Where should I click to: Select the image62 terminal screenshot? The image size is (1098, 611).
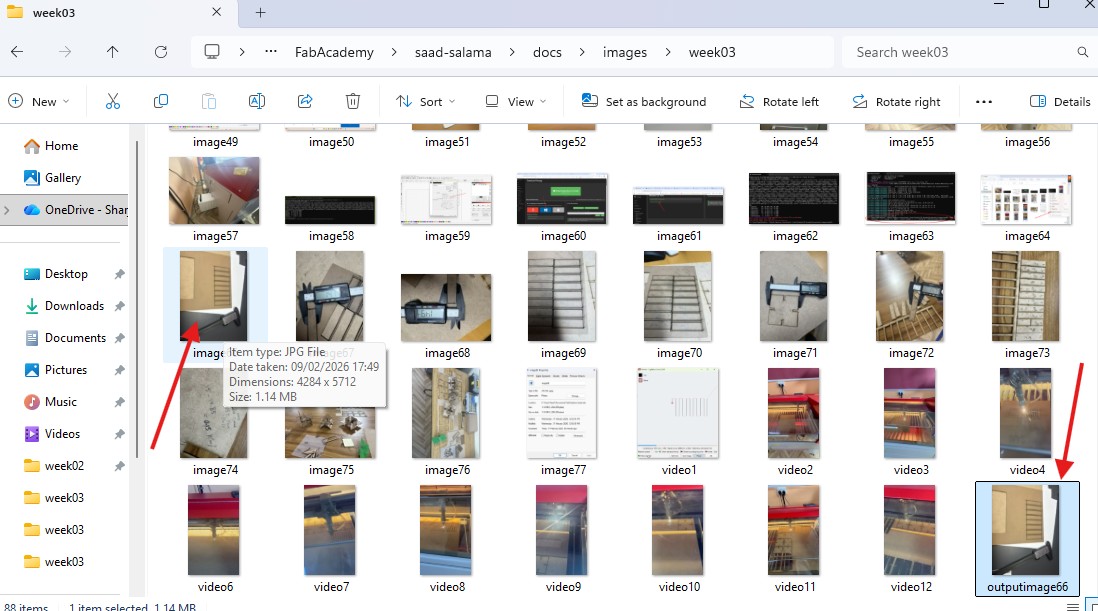point(794,199)
